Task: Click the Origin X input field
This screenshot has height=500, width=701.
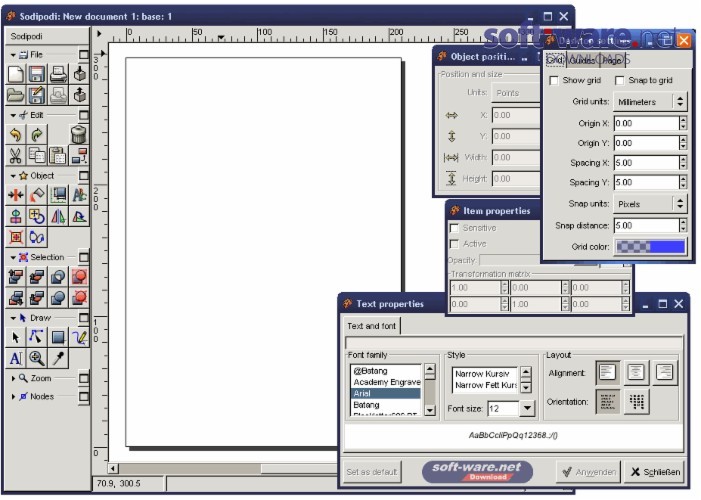Action: 646,123
